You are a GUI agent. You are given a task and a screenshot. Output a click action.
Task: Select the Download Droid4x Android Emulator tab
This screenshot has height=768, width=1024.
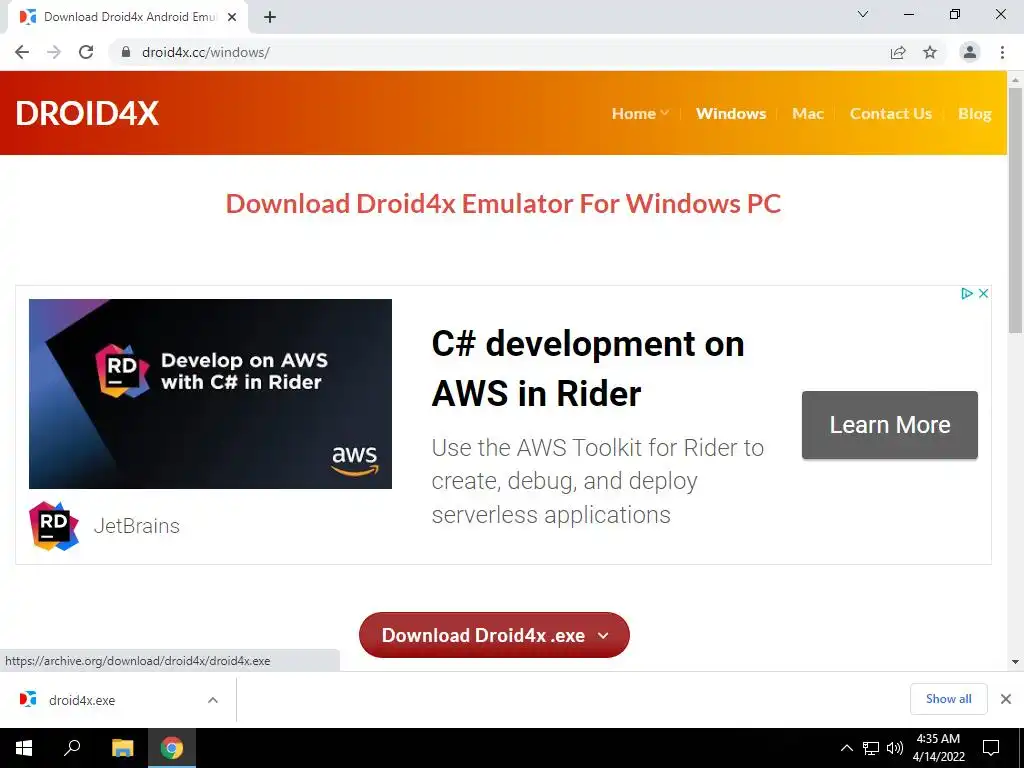click(129, 17)
